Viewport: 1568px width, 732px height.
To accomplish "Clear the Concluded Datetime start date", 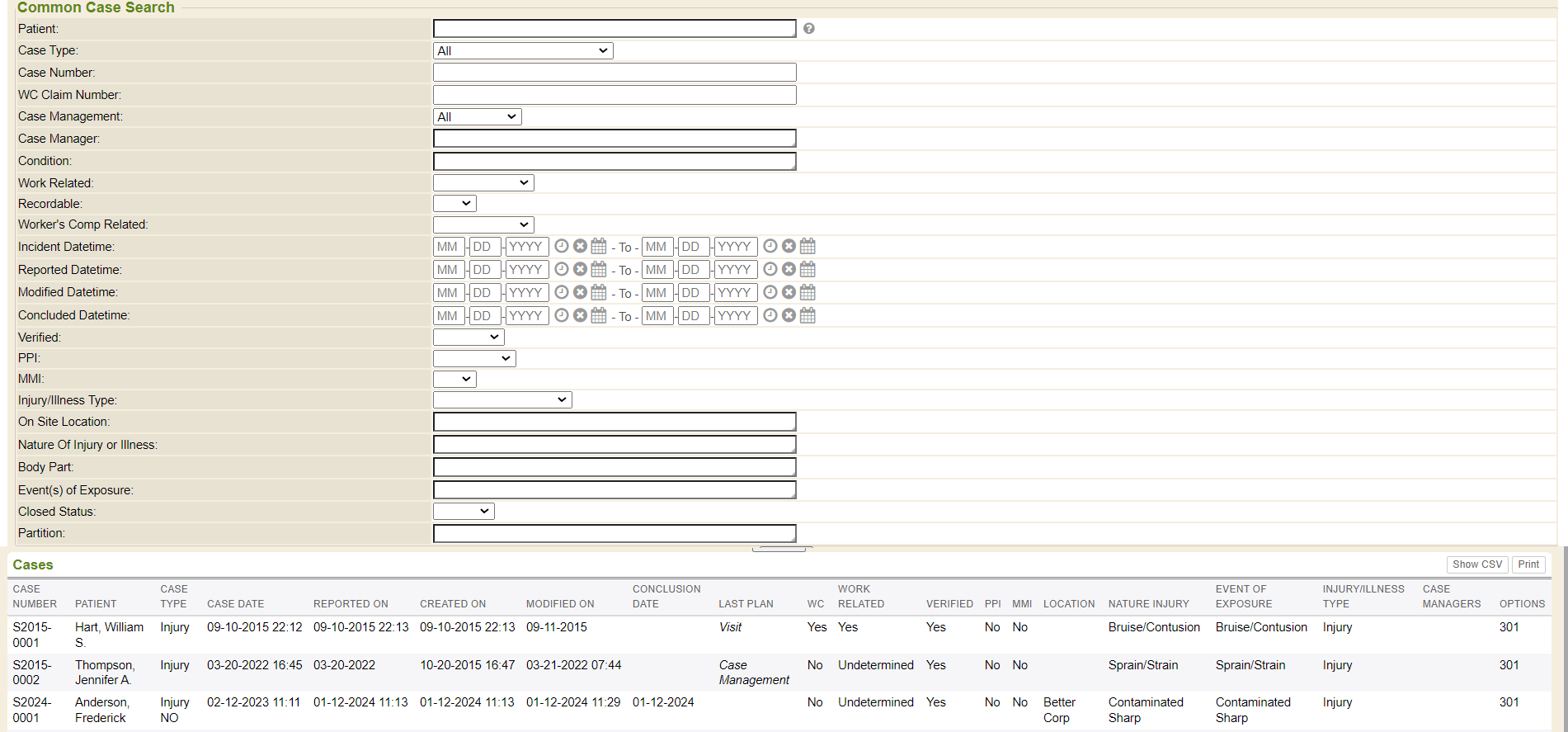I will (580, 316).
